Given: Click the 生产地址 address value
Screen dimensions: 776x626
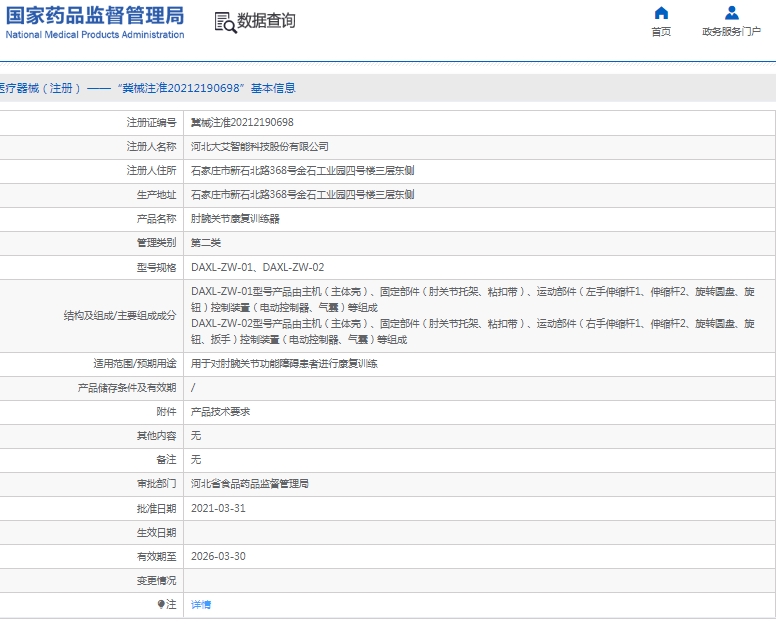Looking at the screenshot, I should 303,194.
